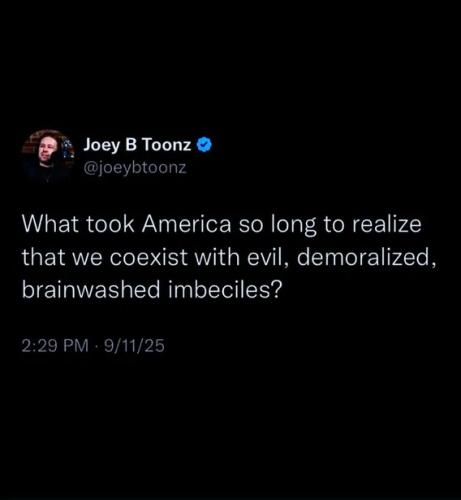Image resolution: width=461 pixels, height=500 pixels.
Task: Click the blue verified checkmark badge
Action: (x=205, y=145)
